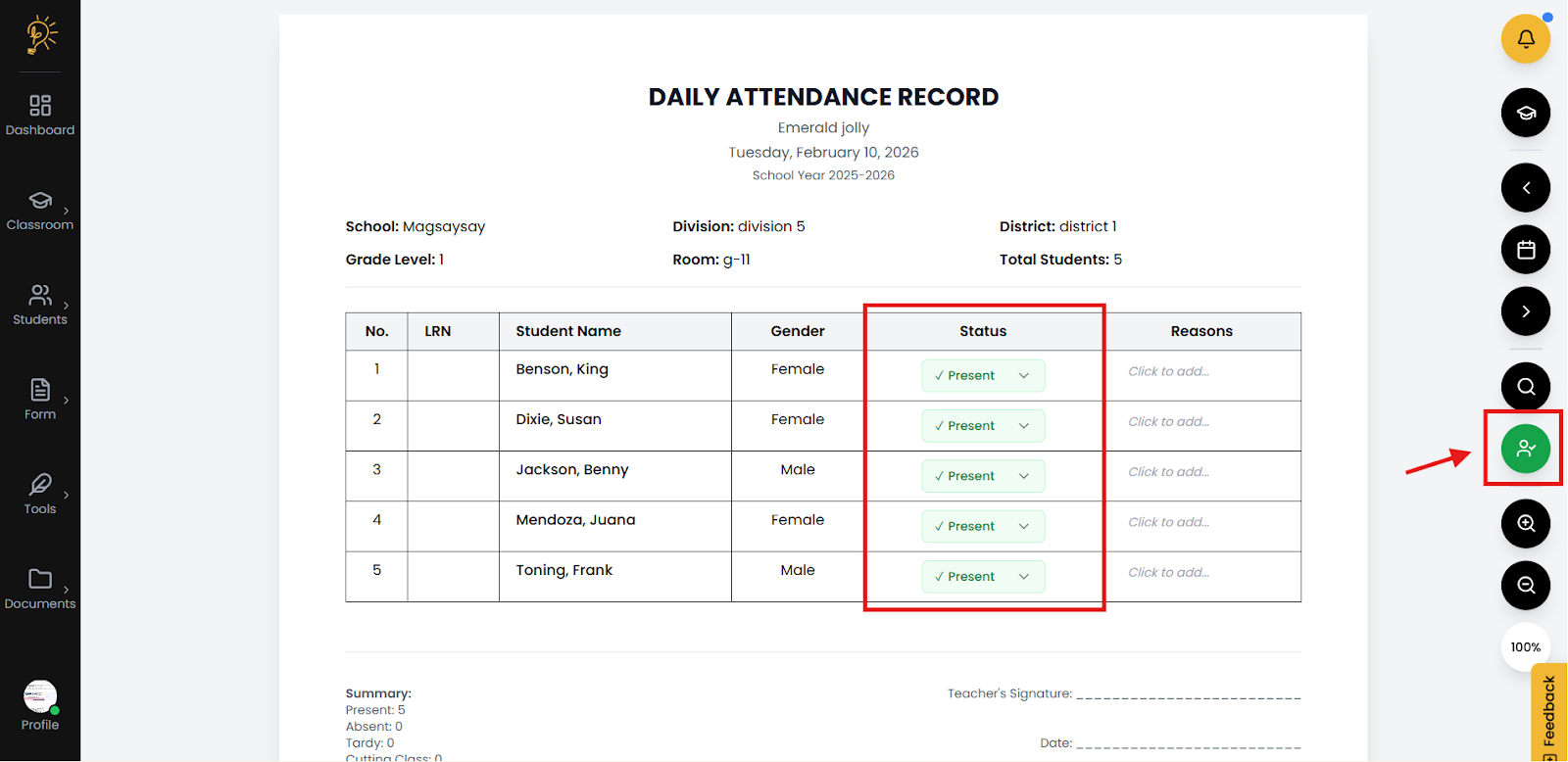Open status dropdown for Jackson, Benny
Image resolution: width=1568 pixels, height=762 pixels.
click(983, 476)
